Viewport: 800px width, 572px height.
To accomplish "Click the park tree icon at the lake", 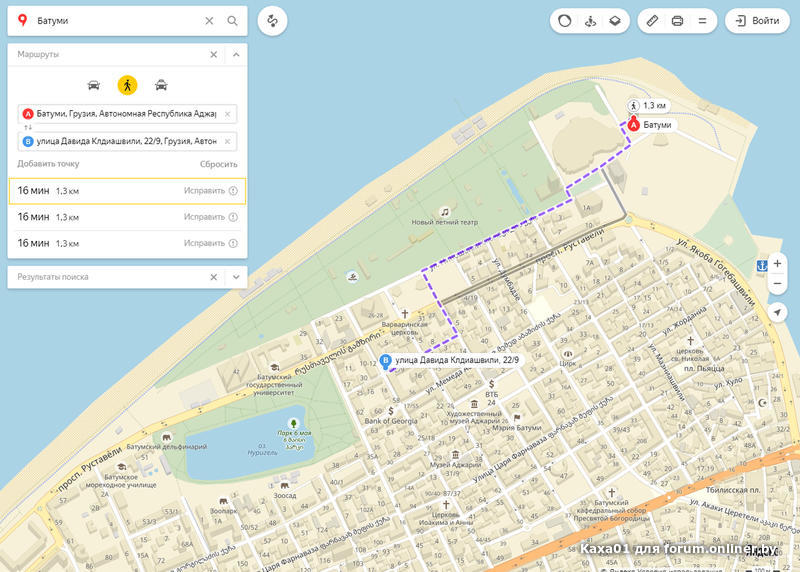I will (293, 423).
